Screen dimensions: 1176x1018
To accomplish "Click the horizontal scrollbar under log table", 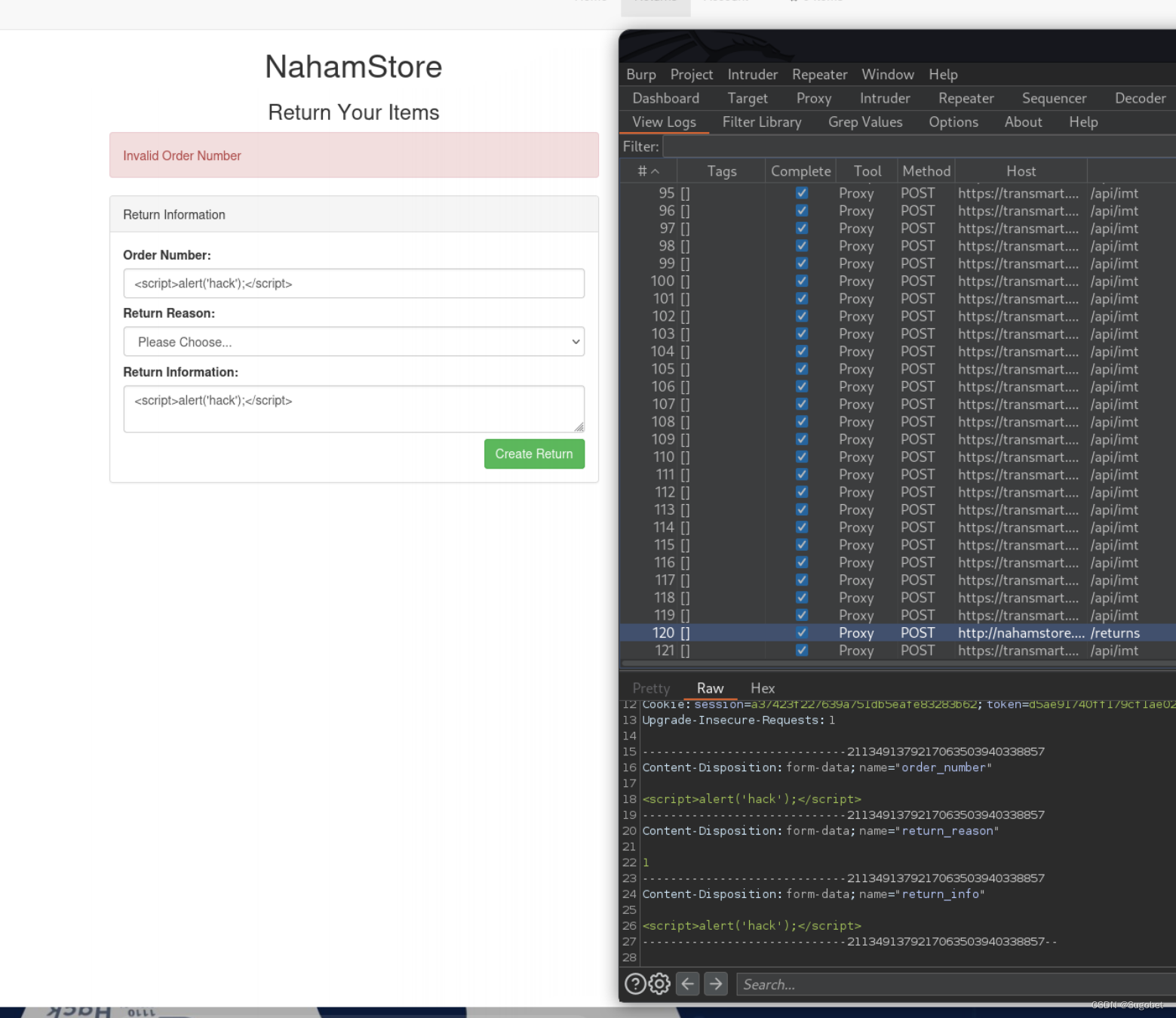I will click(x=898, y=664).
